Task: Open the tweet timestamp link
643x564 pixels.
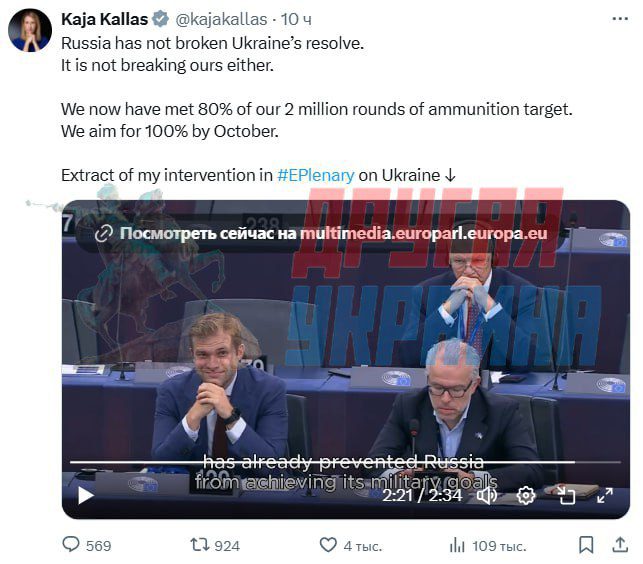Action: click(x=295, y=20)
